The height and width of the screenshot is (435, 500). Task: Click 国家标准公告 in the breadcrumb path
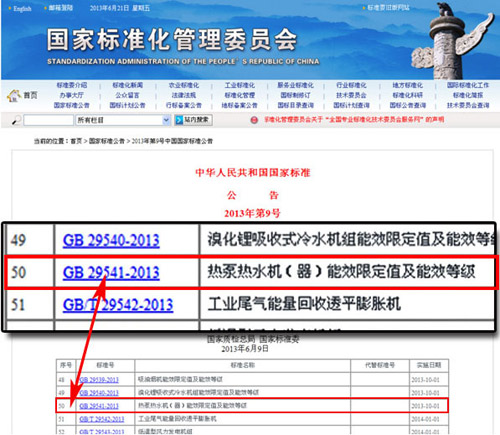[107, 141]
